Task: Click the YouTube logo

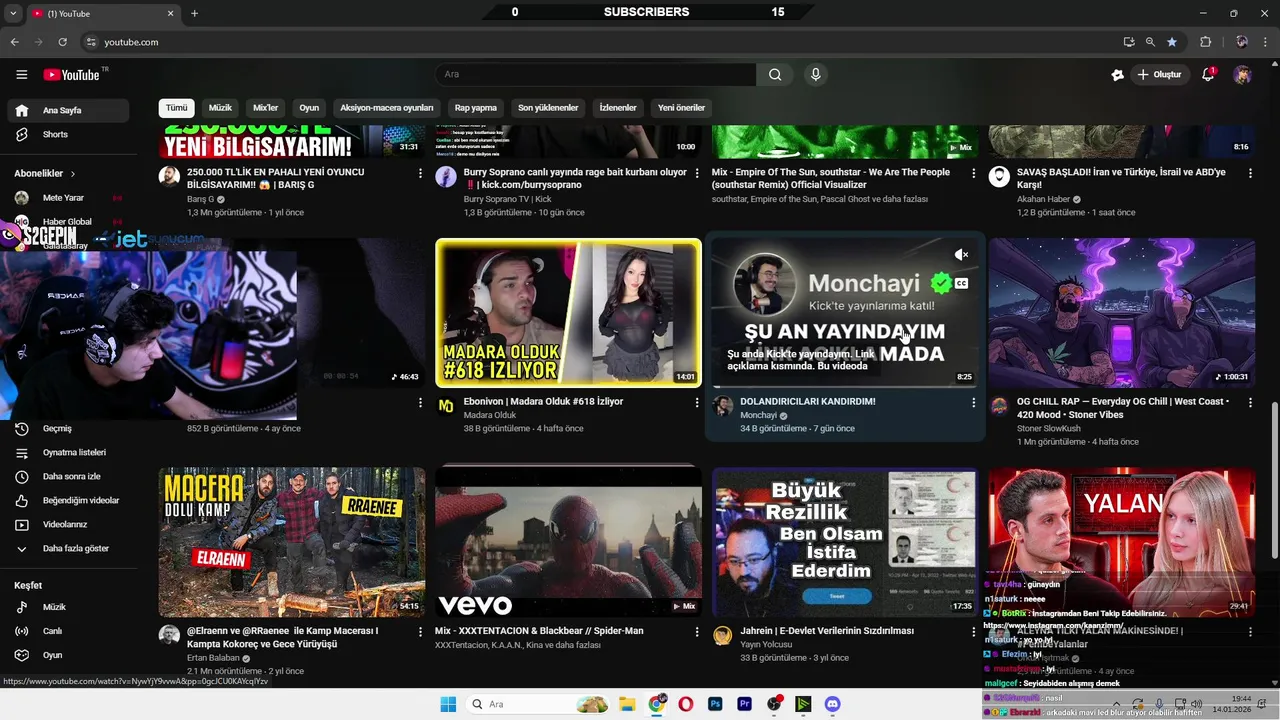Action: [71, 74]
